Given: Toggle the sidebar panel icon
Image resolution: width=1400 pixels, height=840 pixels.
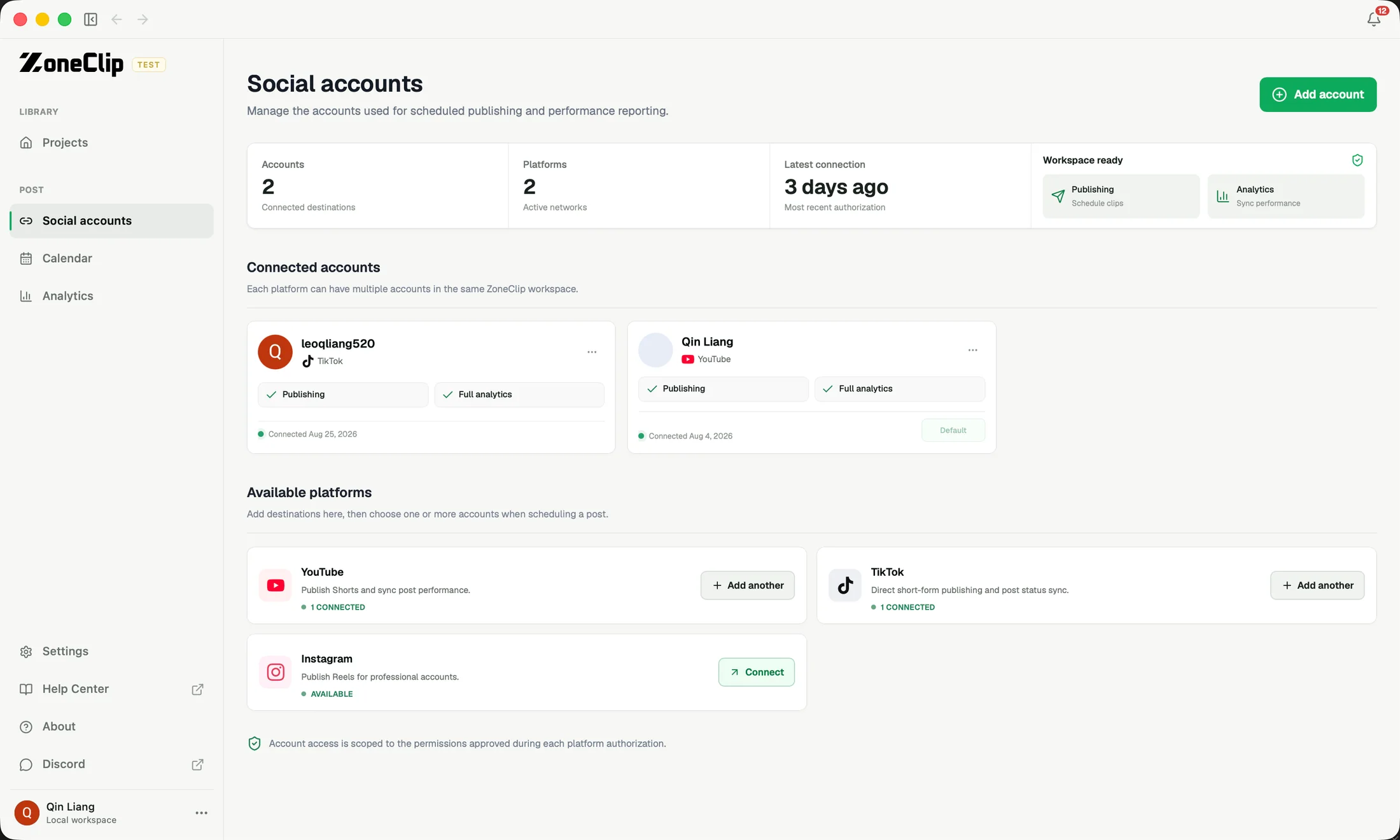Looking at the screenshot, I should click(x=91, y=20).
